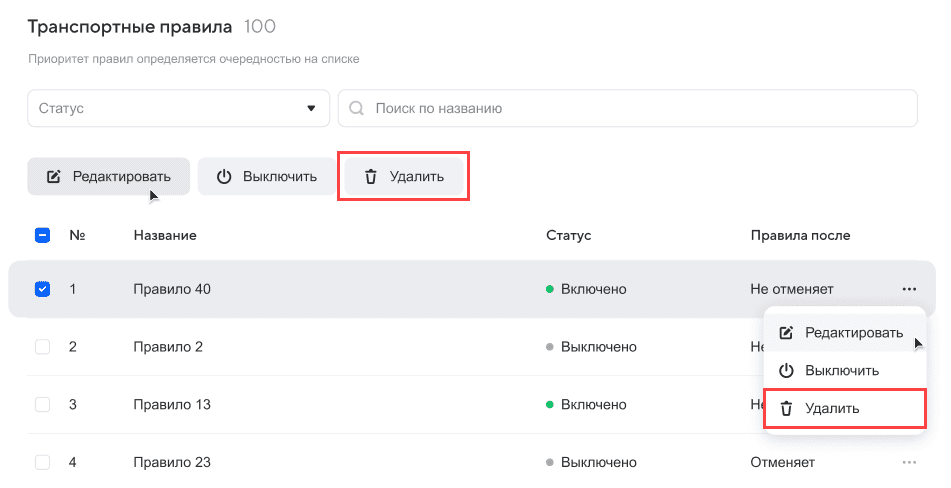Click Включено status of Правило 40

[x=586, y=289]
